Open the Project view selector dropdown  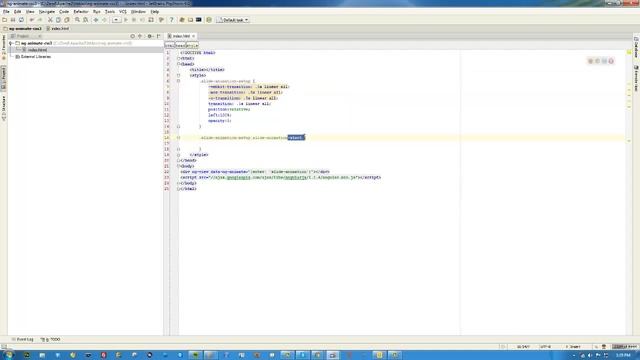click(x=26, y=36)
